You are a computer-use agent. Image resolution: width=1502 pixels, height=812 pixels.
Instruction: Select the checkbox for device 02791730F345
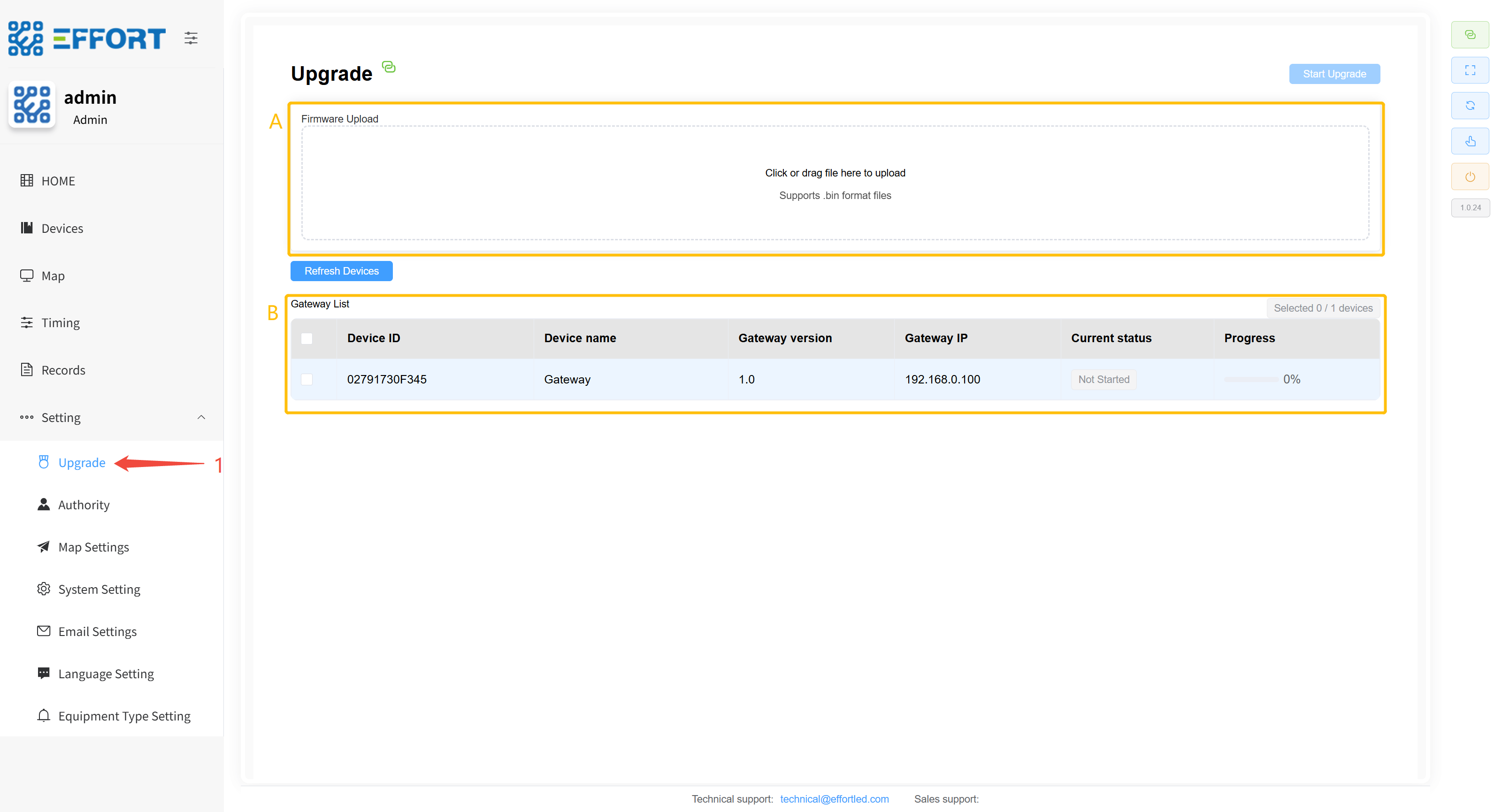[x=307, y=379]
